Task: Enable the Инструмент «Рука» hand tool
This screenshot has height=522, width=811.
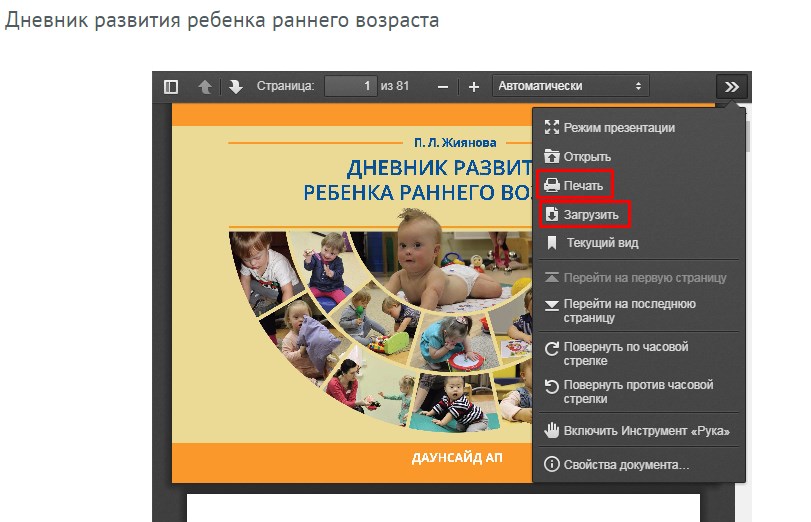Action: [639, 430]
